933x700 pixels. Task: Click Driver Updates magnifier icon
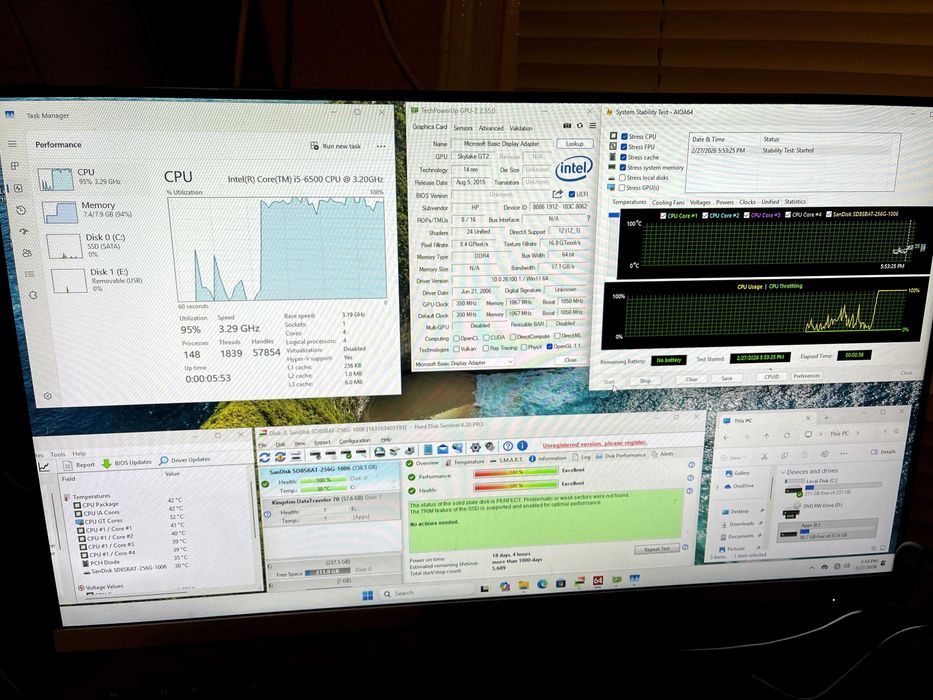tap(164, 461)
